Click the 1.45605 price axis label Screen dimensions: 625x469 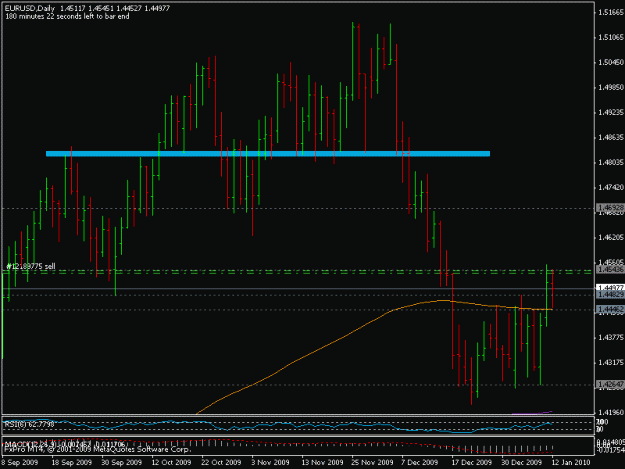(611, 262)
